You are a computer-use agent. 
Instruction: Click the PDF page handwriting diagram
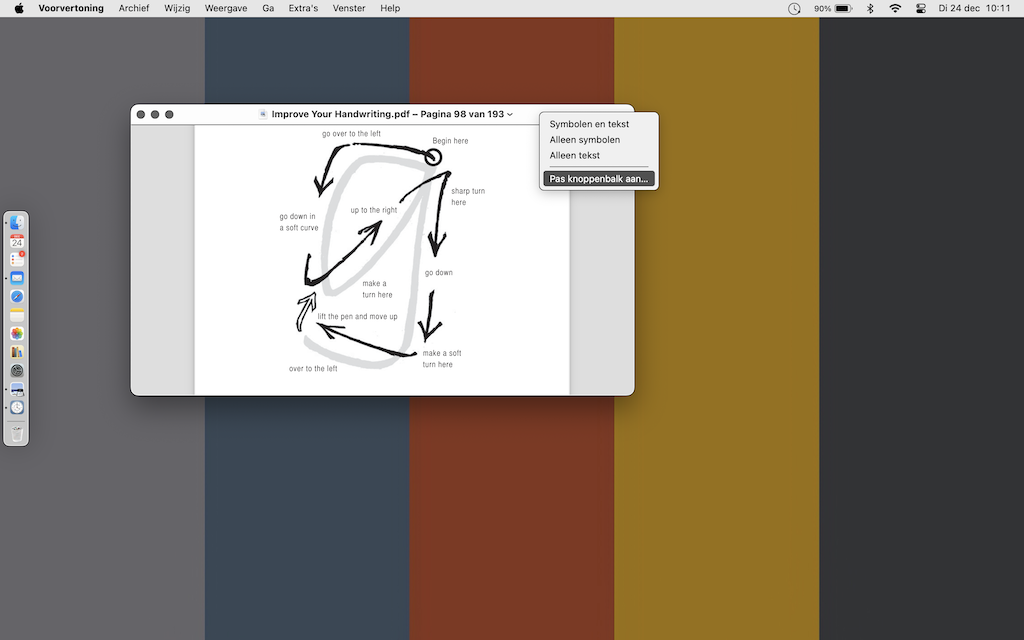pos(382,260)
